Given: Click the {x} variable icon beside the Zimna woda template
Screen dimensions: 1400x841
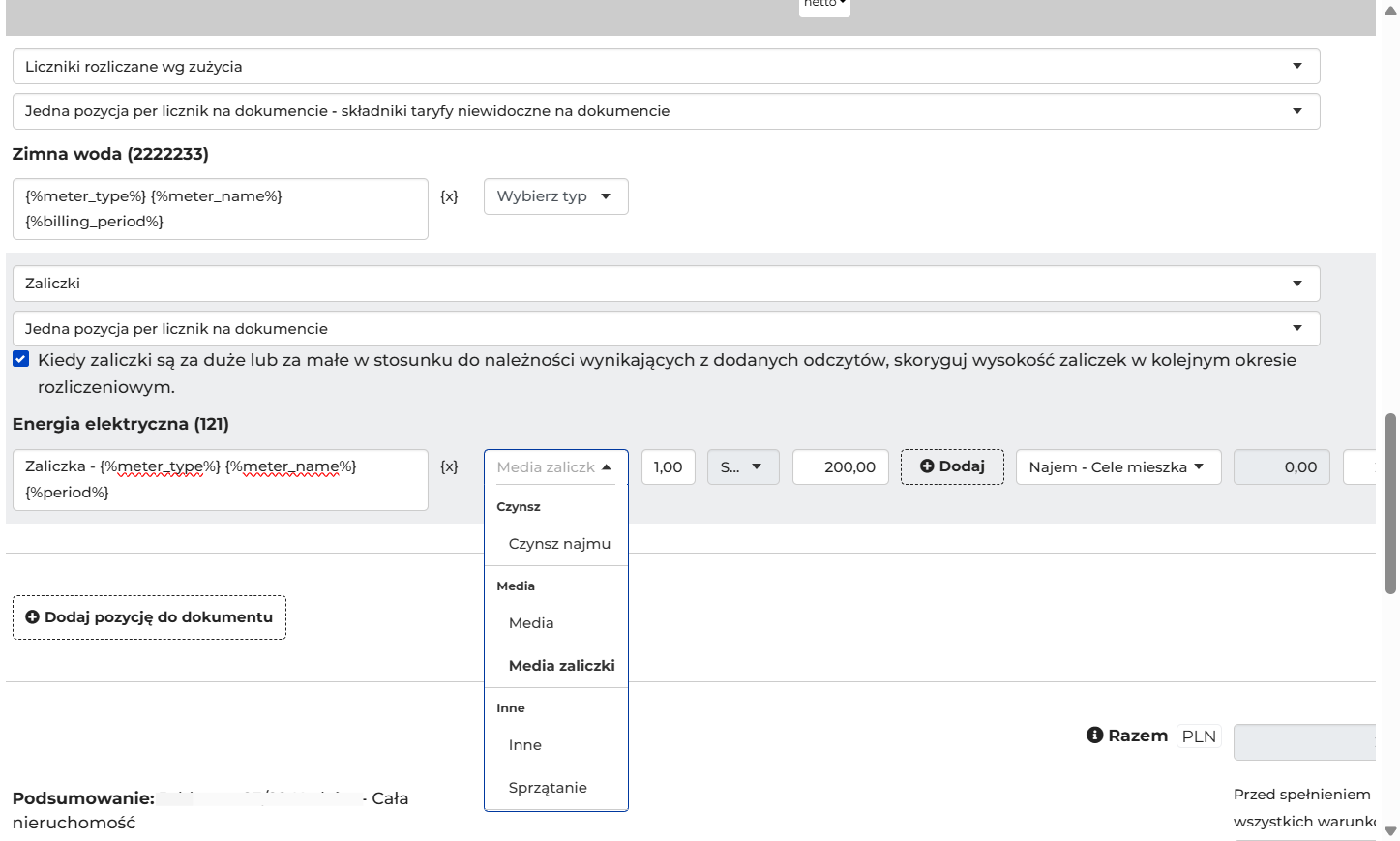Looking at the screenshot, I should pyautogui.click(x=449, y=196).
